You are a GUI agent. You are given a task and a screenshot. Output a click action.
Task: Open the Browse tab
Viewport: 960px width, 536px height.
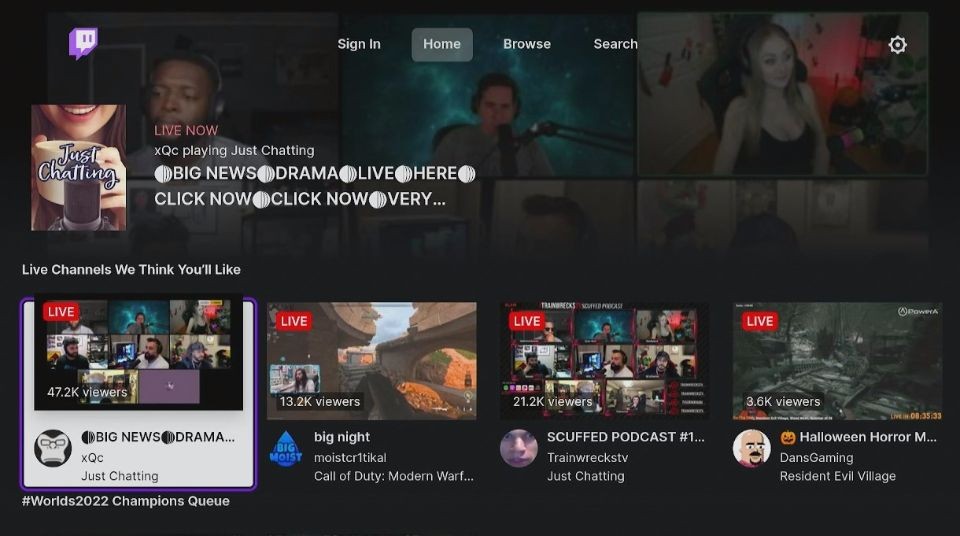pyautogui.click(x=527, y=44)
